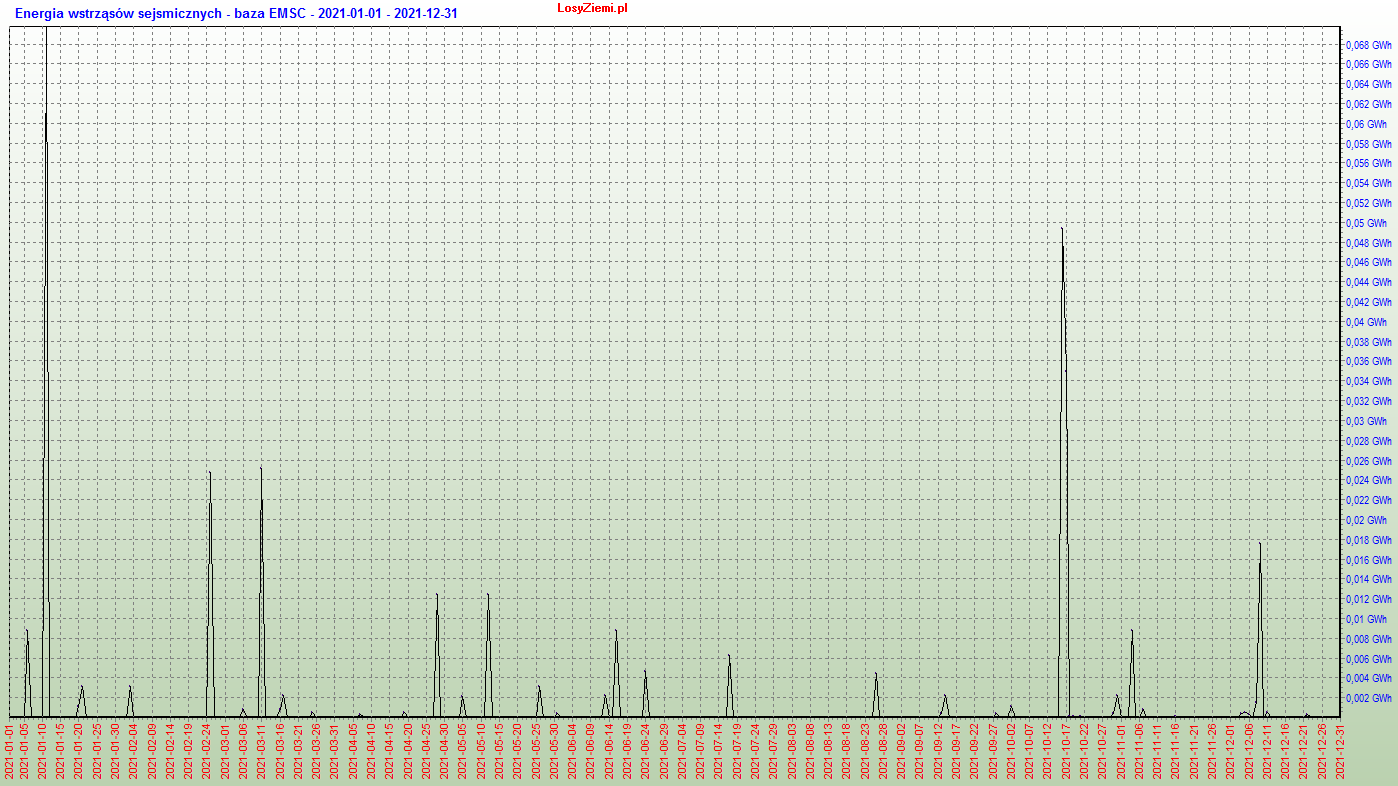Click the 0,05 GWh axis label
The height and width of the screenshot is (786, 1398).
1366,223
